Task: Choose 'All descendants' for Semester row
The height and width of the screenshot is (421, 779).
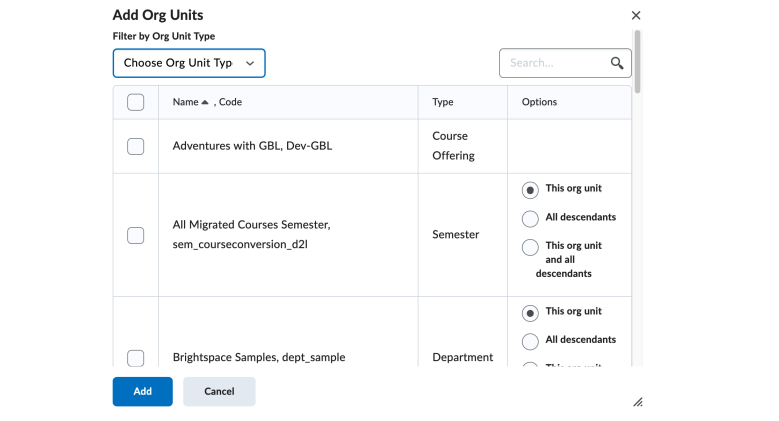Action: pyautogui.click(x=530, y=218)
